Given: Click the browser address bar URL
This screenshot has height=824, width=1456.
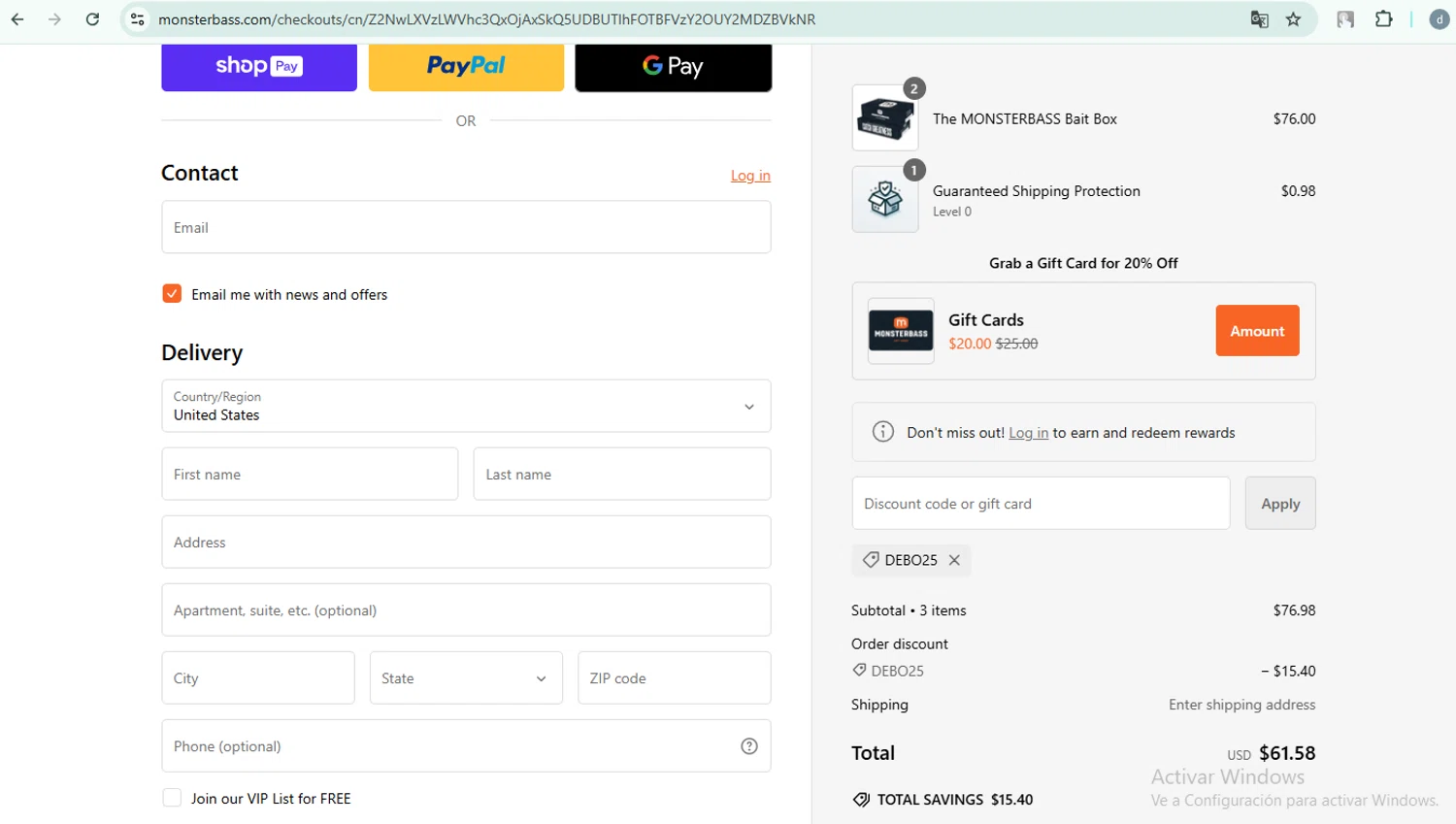Looking at the screenshot, I should click(x=486, y=19).
